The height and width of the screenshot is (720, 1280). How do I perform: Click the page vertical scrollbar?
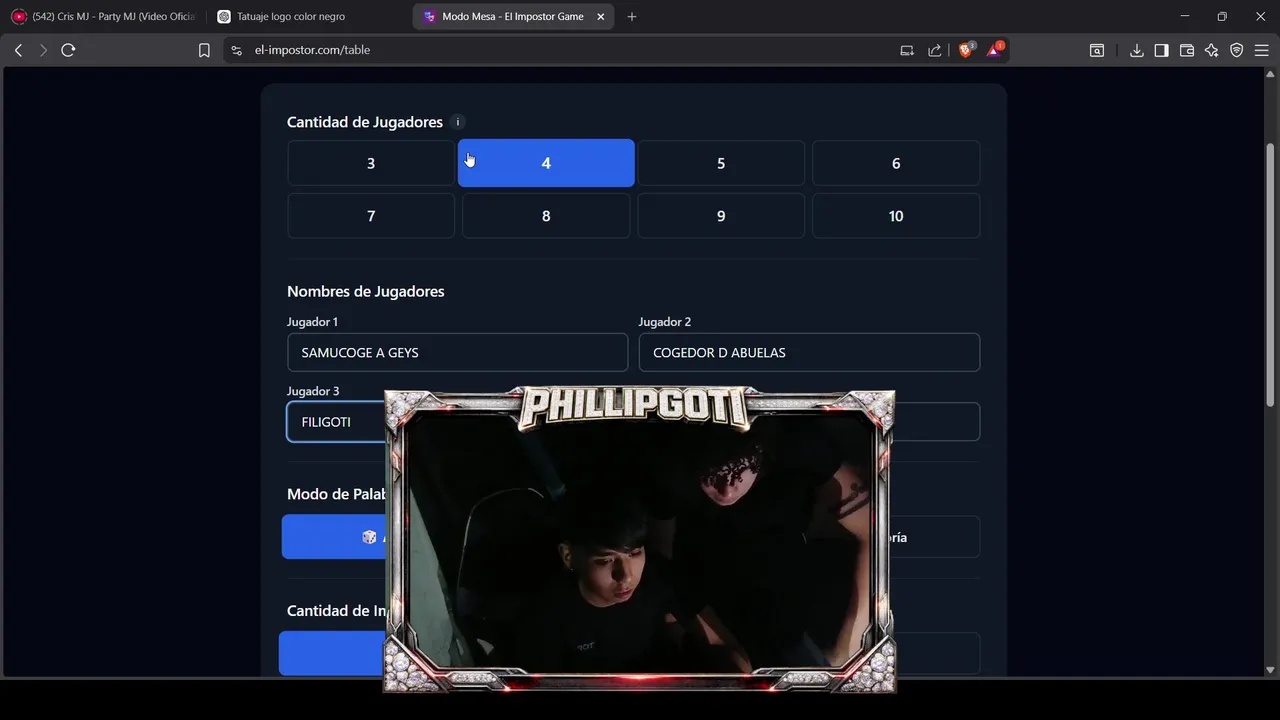1271,275
